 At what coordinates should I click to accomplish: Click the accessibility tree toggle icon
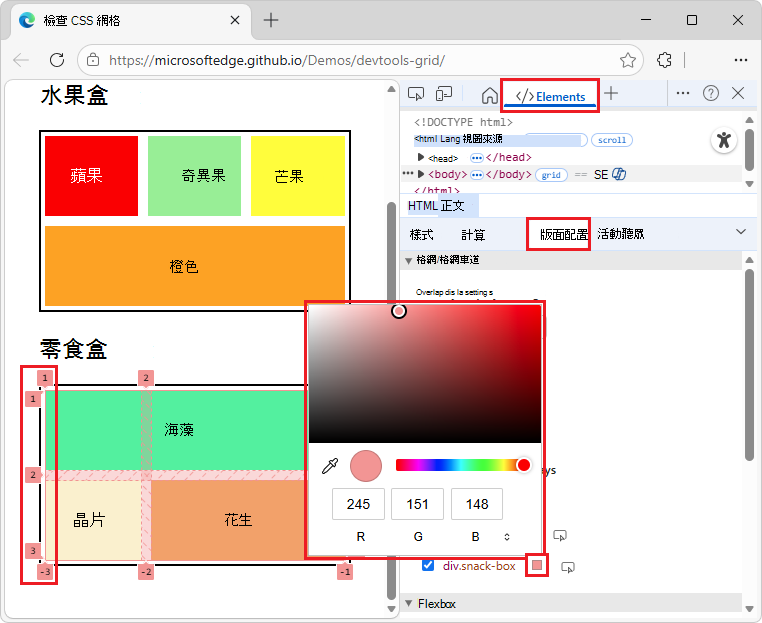(x=724, y=140)
